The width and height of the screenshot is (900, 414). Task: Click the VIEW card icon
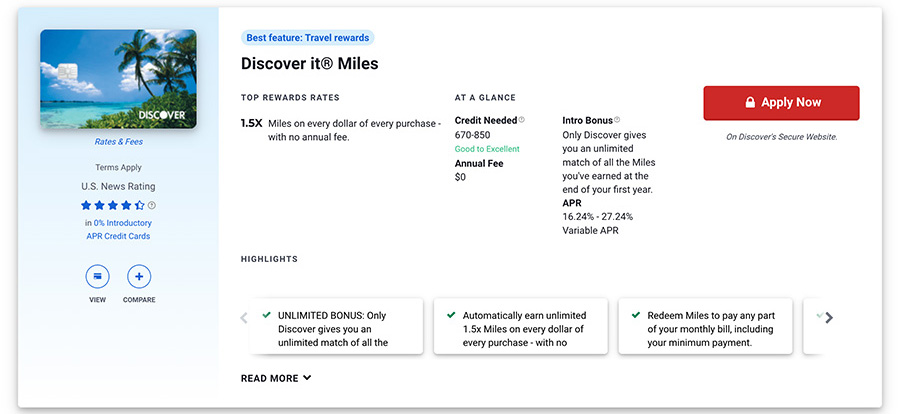pyautogui.click(x=97, y=277)
